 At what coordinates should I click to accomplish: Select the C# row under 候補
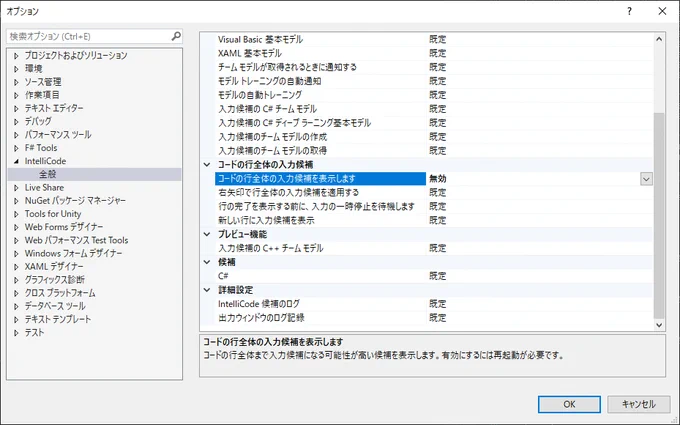(x=434, y=276)
